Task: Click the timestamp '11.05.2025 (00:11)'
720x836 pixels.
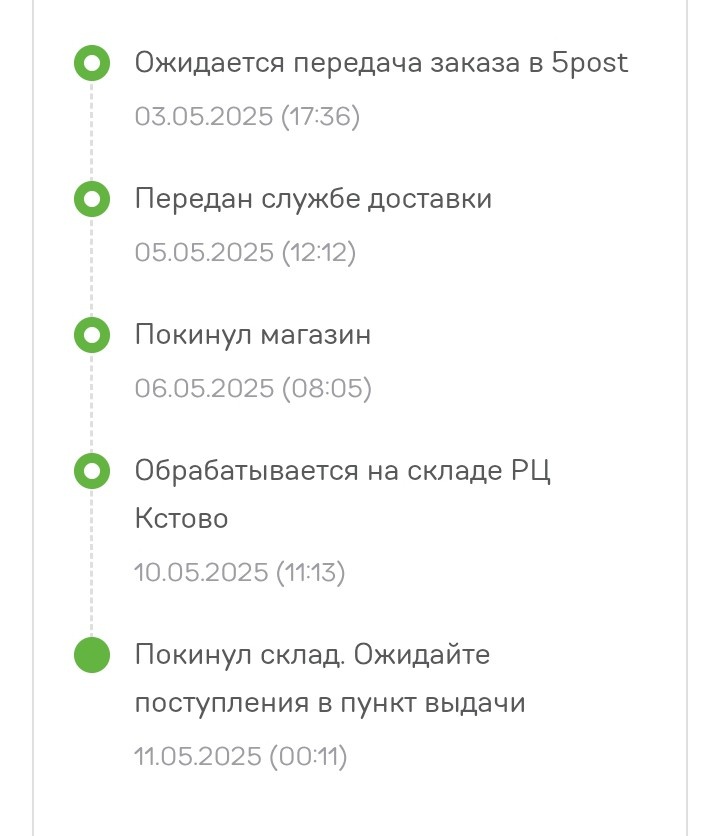Action: (240, 755)
